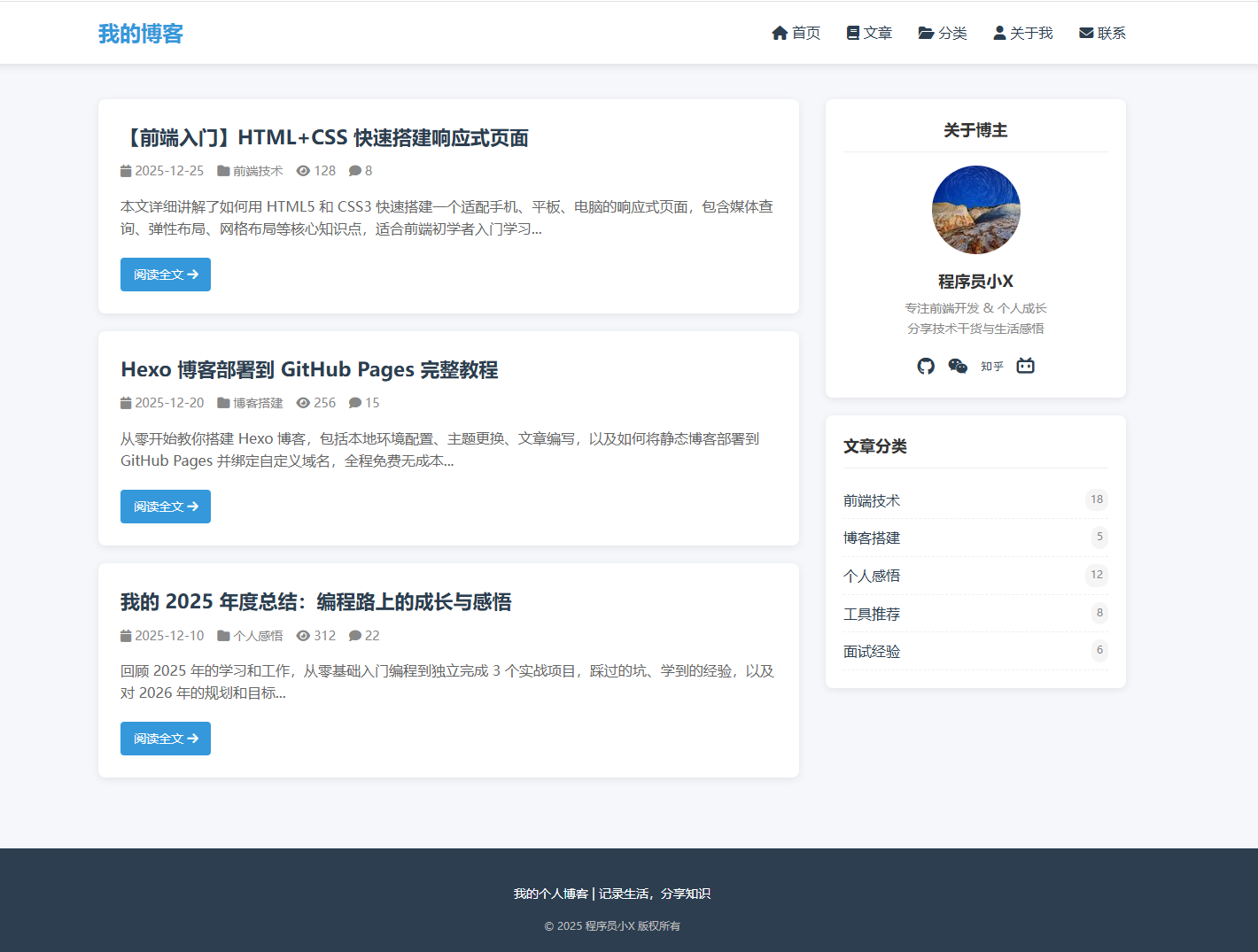Click the calendar icon beside 2025-12-10
Viewport: 1258px width, 952px height.
pos(125,635)
